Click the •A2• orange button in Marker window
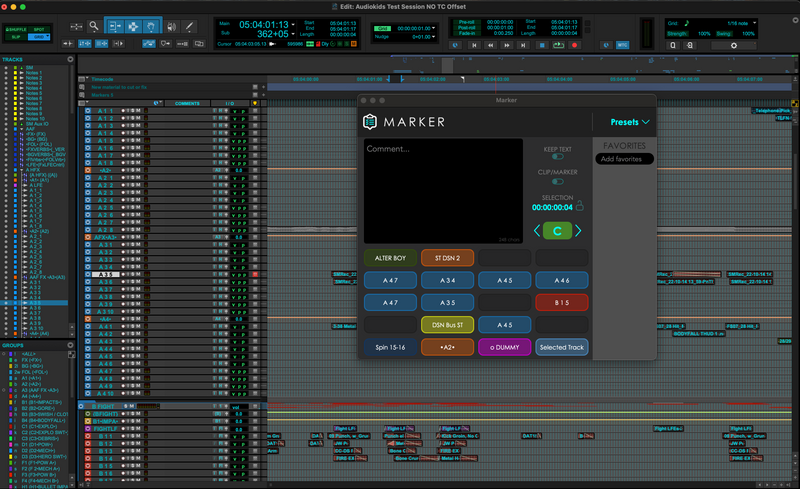Viewport: 800px width, 489px height. point(447,348)
